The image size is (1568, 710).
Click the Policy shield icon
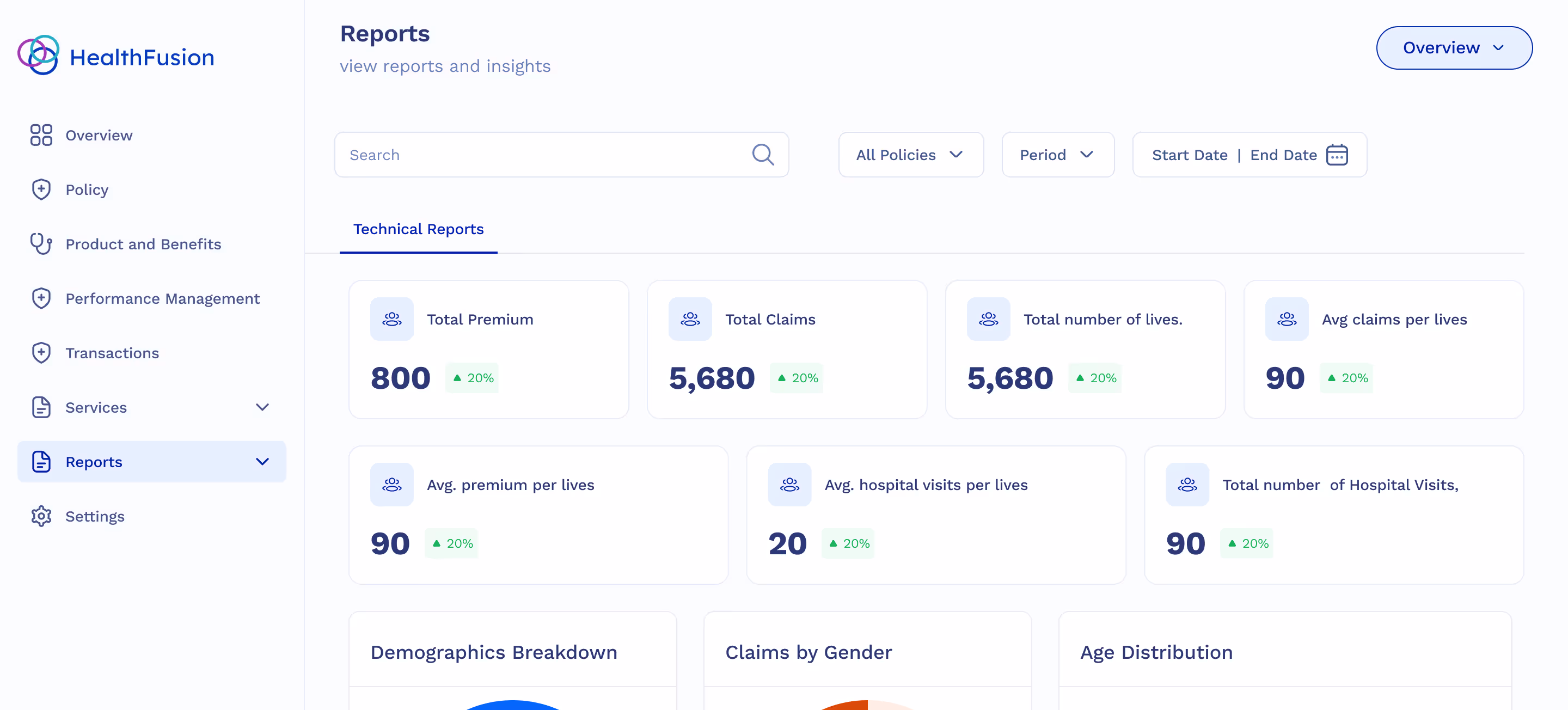coord(41,189)
